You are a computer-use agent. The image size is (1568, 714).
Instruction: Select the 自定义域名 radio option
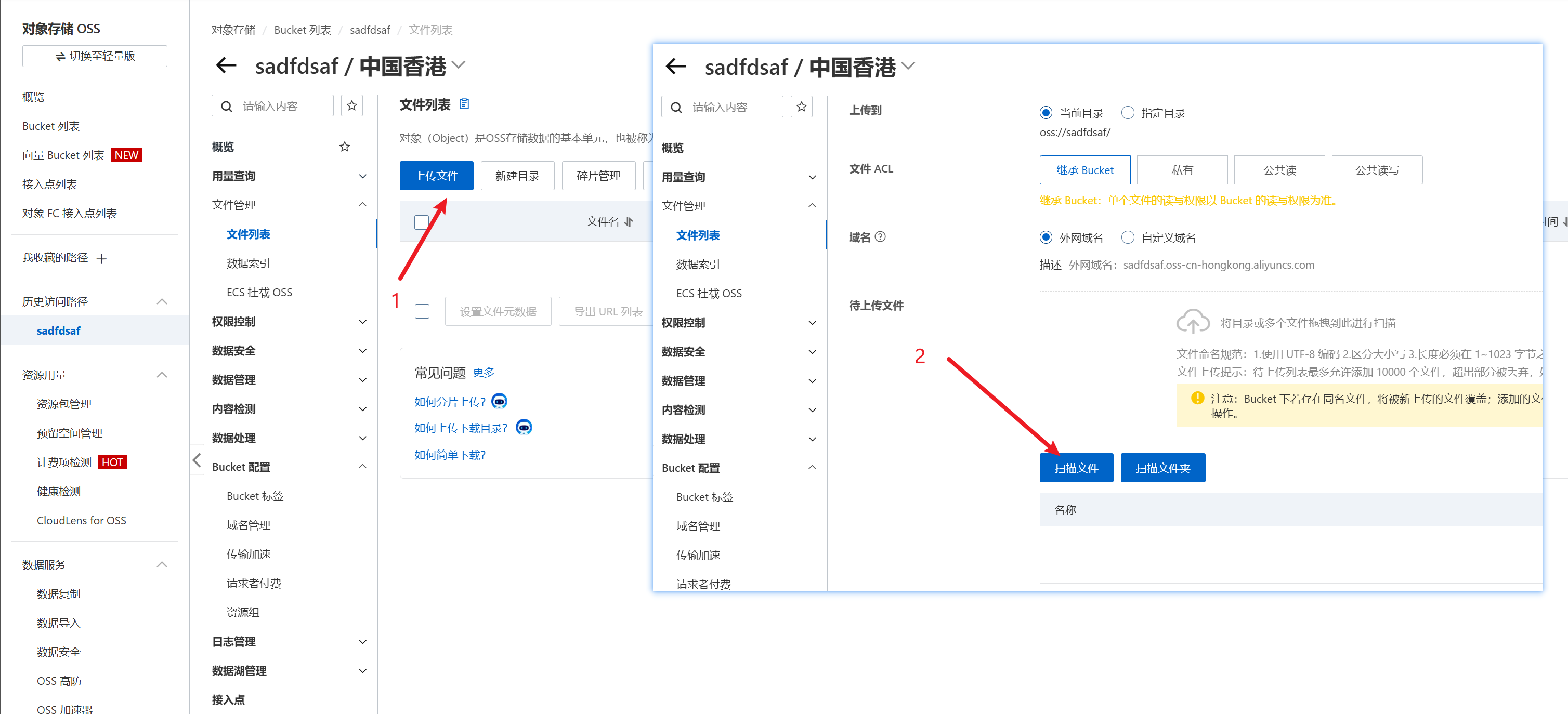point(1128,237)
